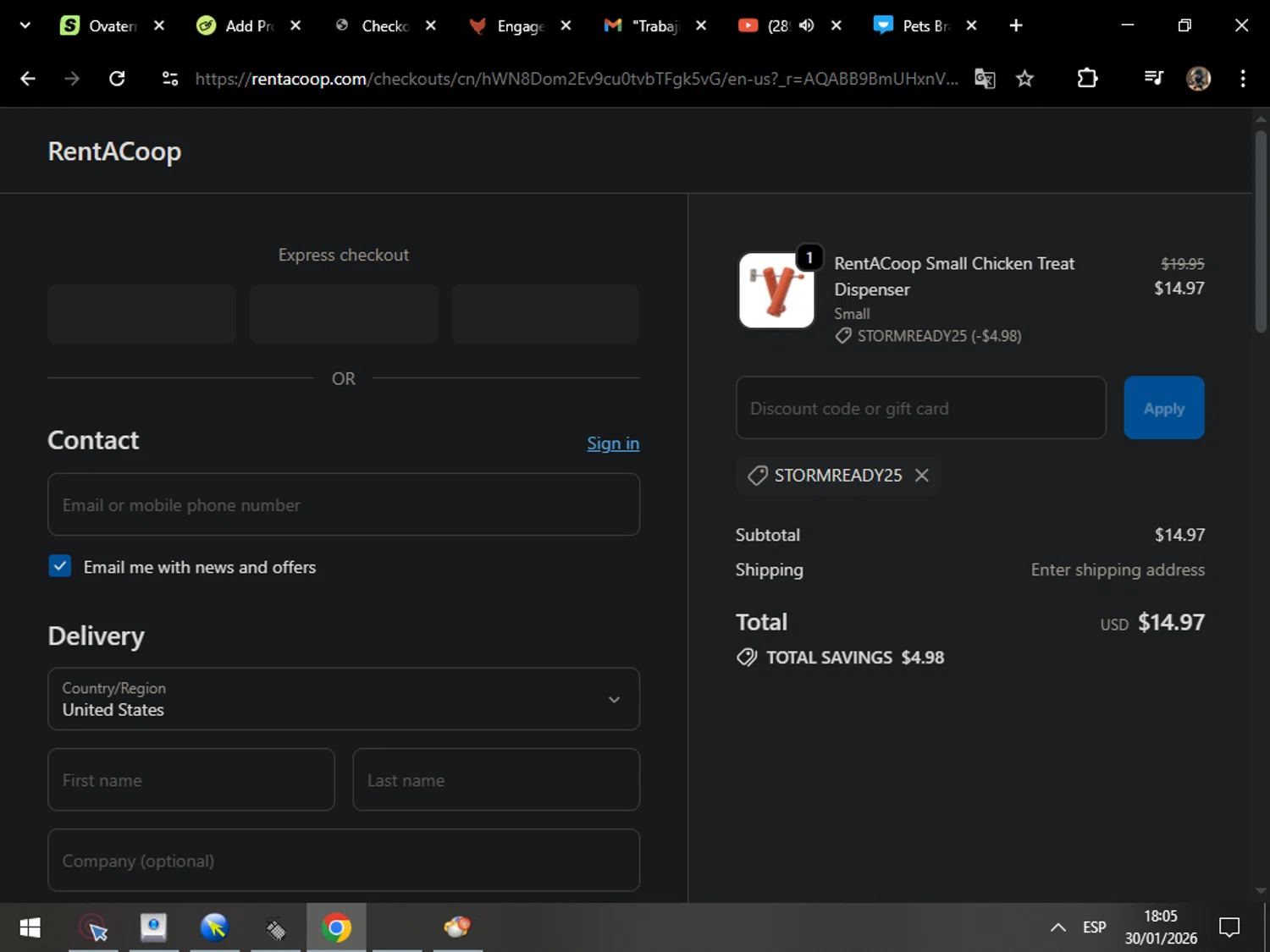
Task: Click the RentACoop store logo
Action: tap(114, 151)
